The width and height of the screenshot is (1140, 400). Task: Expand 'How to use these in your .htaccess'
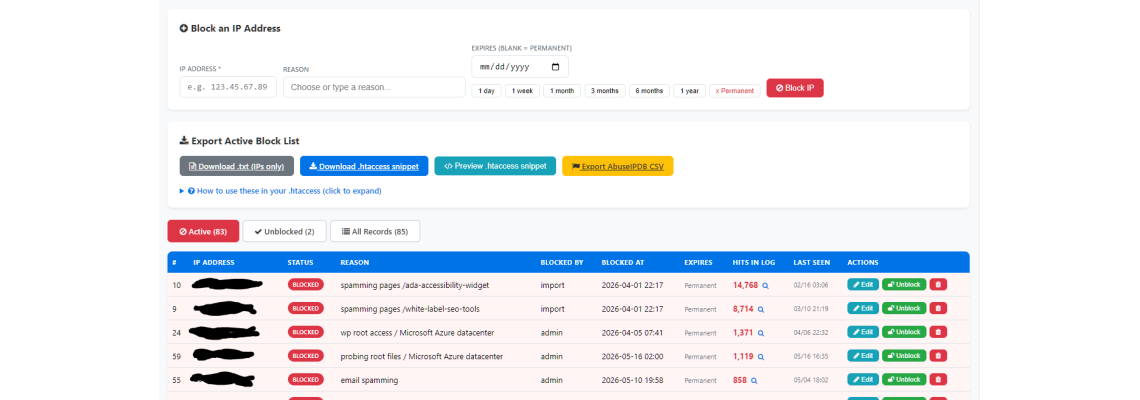coord(280,191)
